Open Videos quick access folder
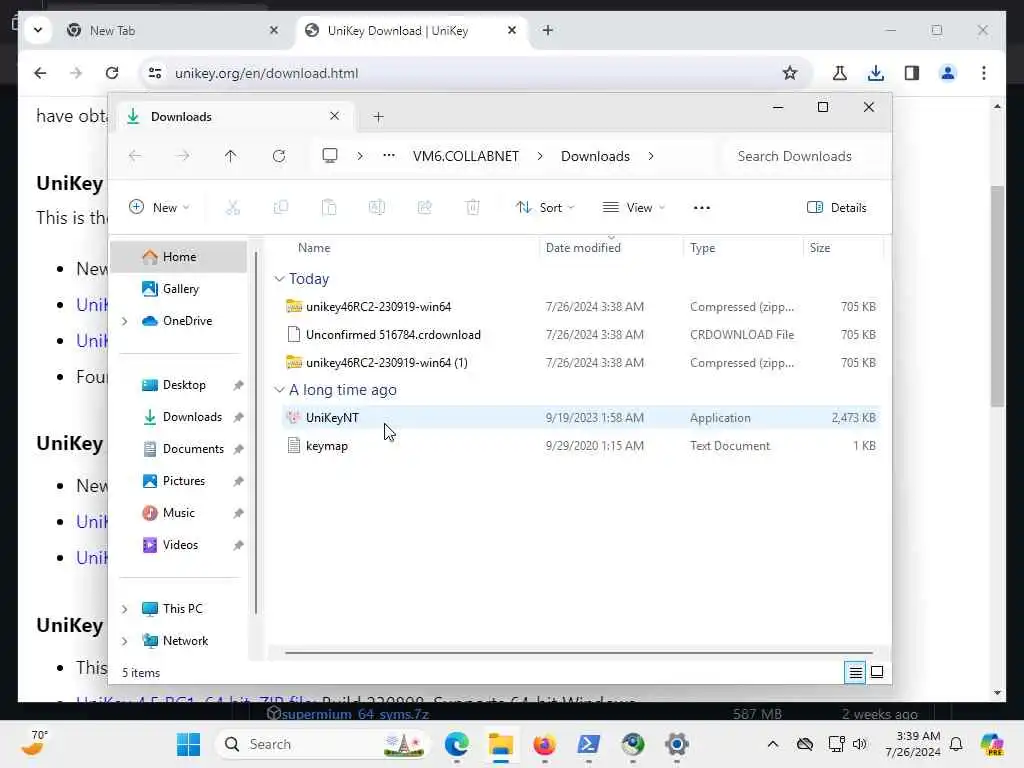The width and height of the screenshot is (1024, 768). coord(179,545)
